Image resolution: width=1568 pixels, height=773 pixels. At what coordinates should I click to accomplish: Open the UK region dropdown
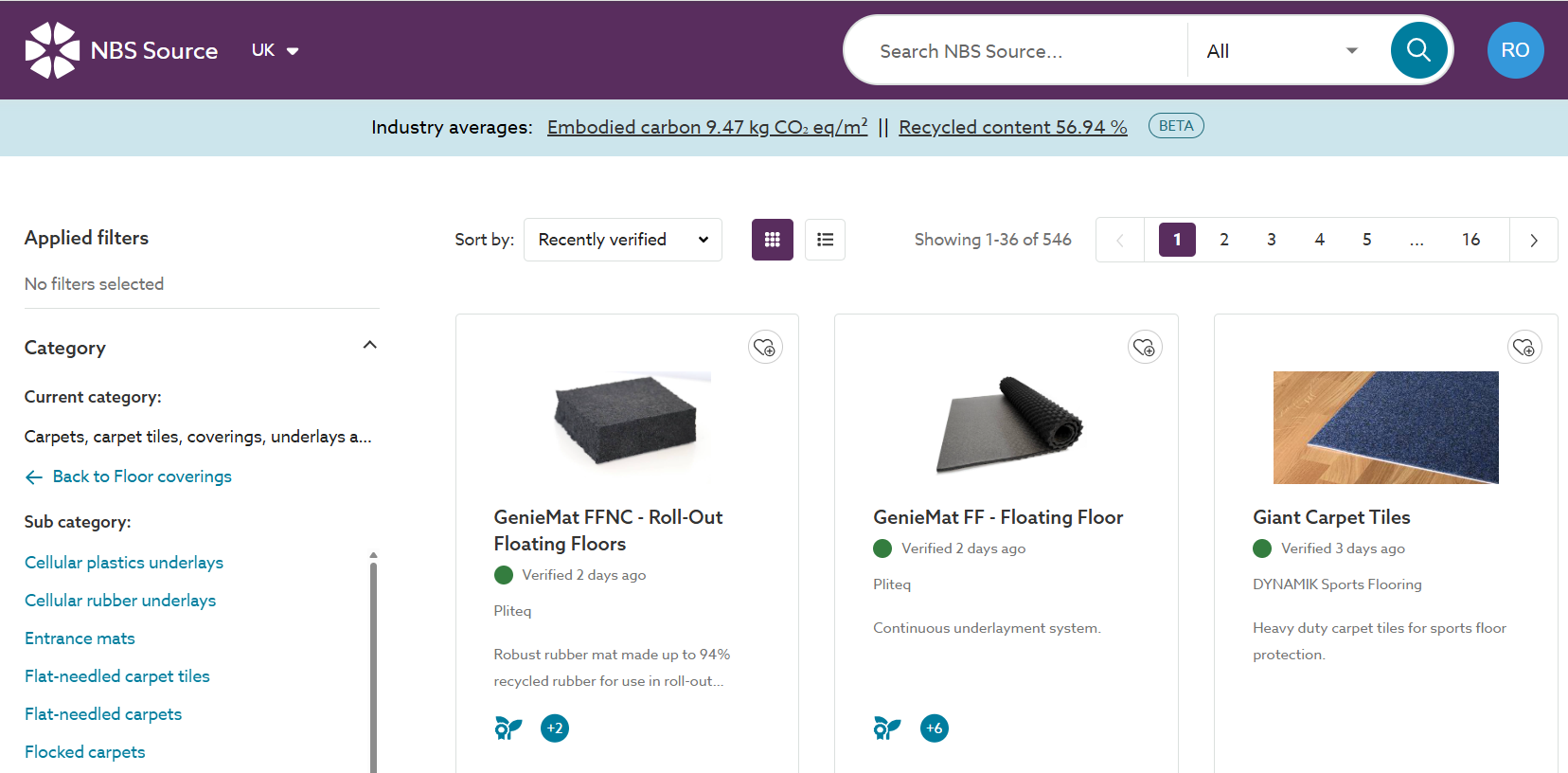[276, 50]
